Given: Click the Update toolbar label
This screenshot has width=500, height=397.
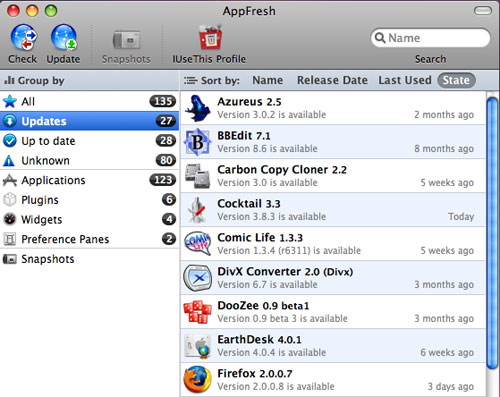Looking at the screenshot, I should (x=63, y=59).
